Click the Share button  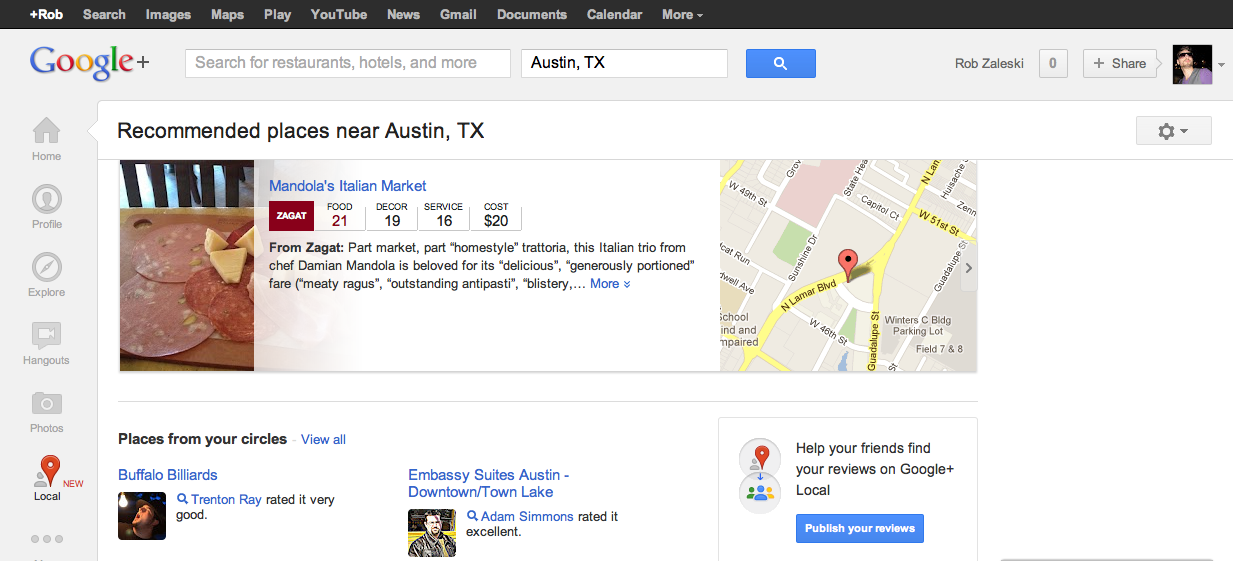[x=1119, y=63]
